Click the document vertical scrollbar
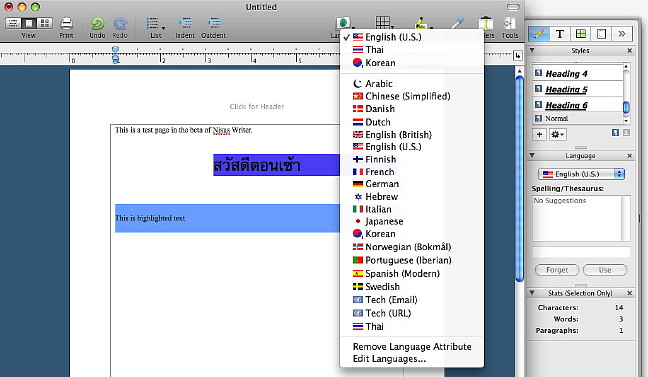The height and width of the screenshot is (377, 648). tap(519, 179)
